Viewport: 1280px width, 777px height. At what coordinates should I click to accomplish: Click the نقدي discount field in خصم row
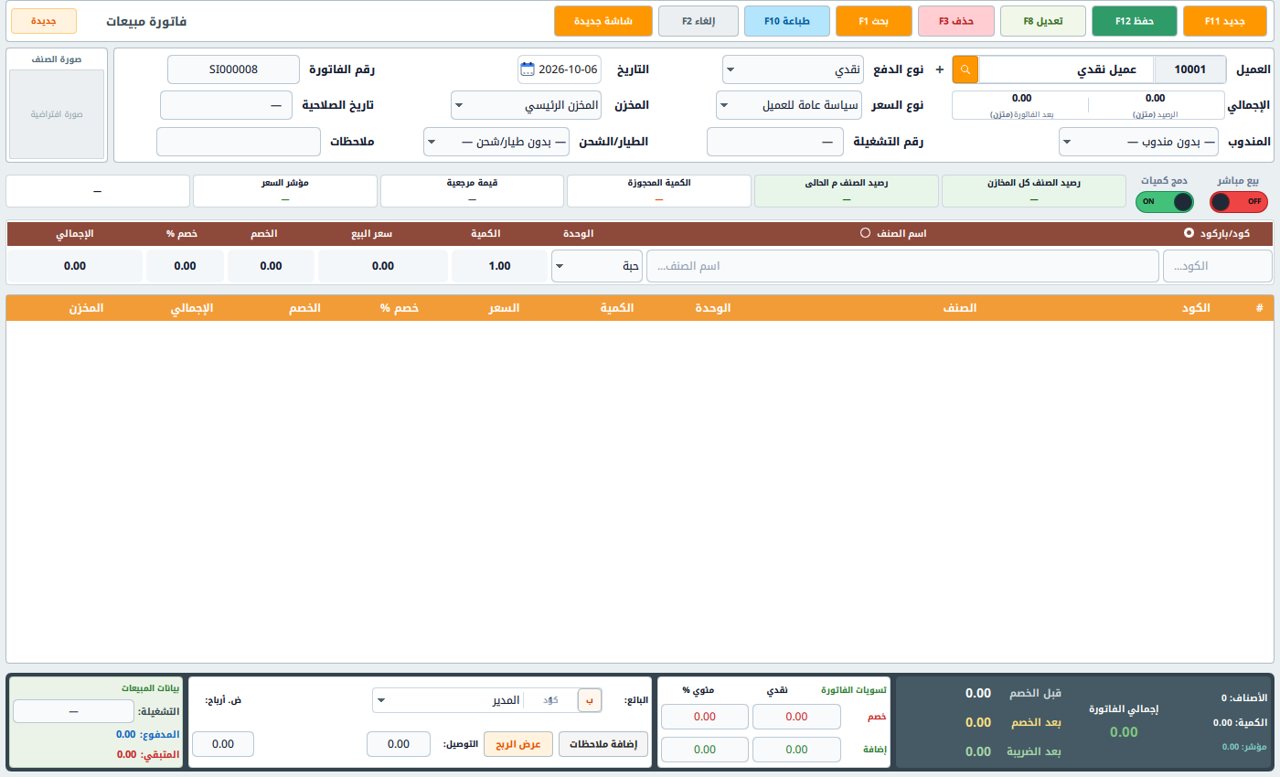click(x=796, y=717)
